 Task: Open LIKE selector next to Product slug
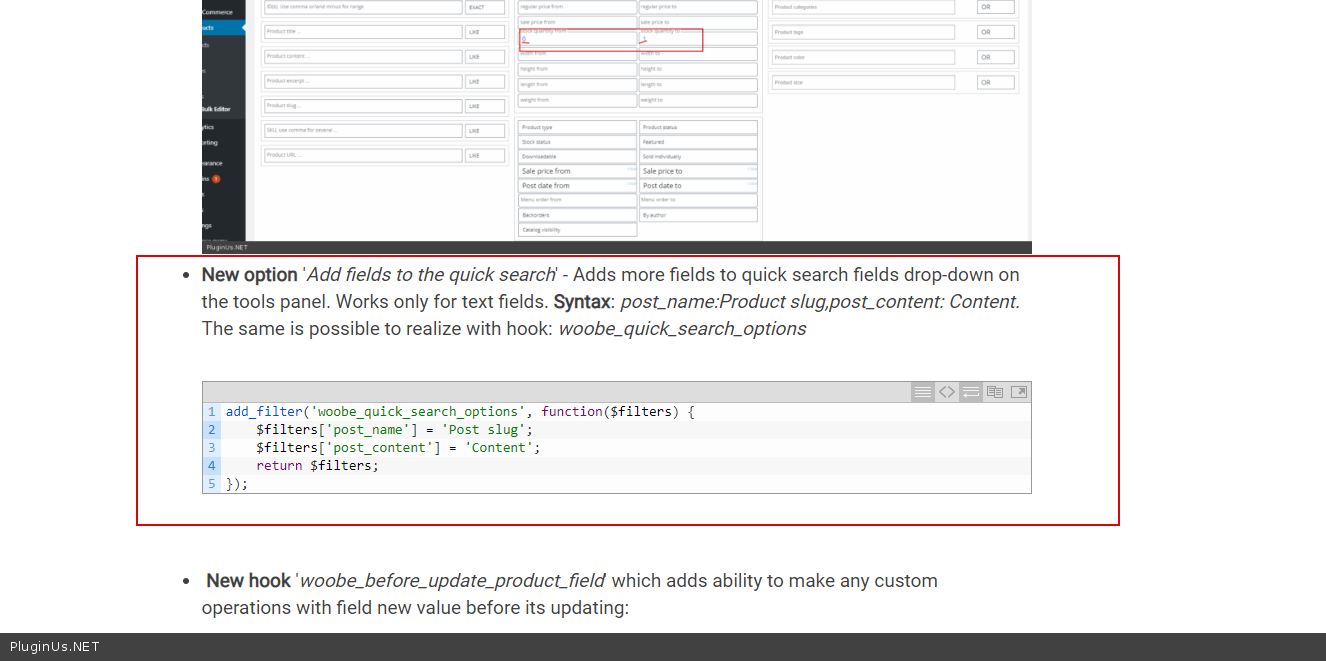coord(485,106)
